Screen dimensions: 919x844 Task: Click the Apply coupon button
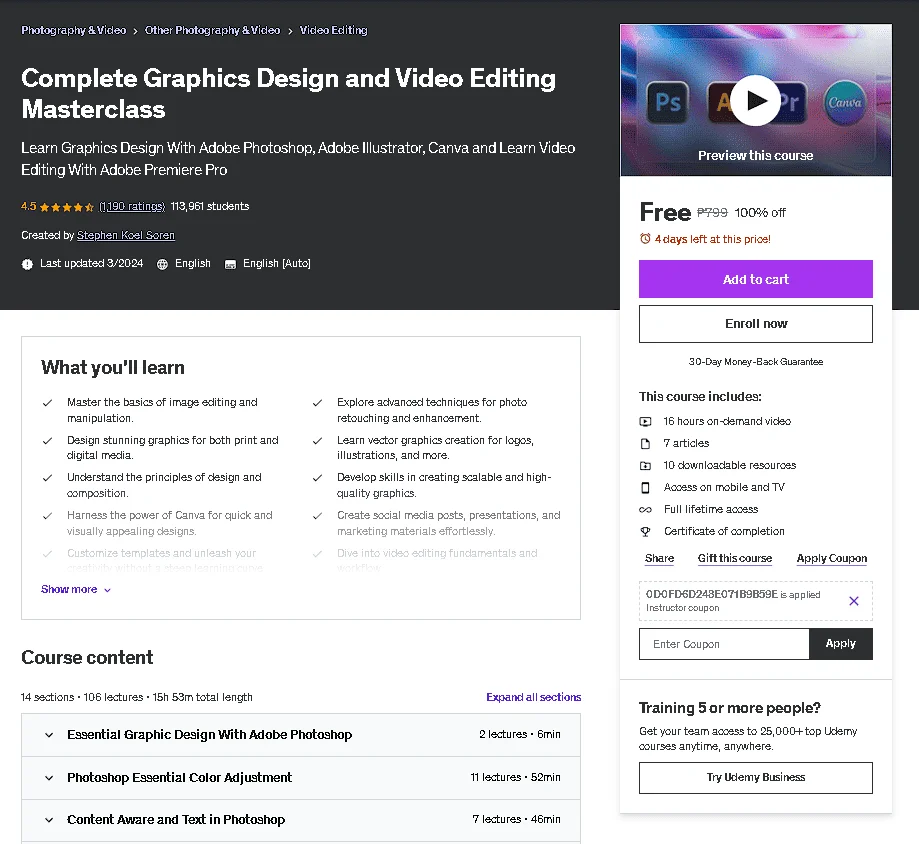[x=840, y=644]
